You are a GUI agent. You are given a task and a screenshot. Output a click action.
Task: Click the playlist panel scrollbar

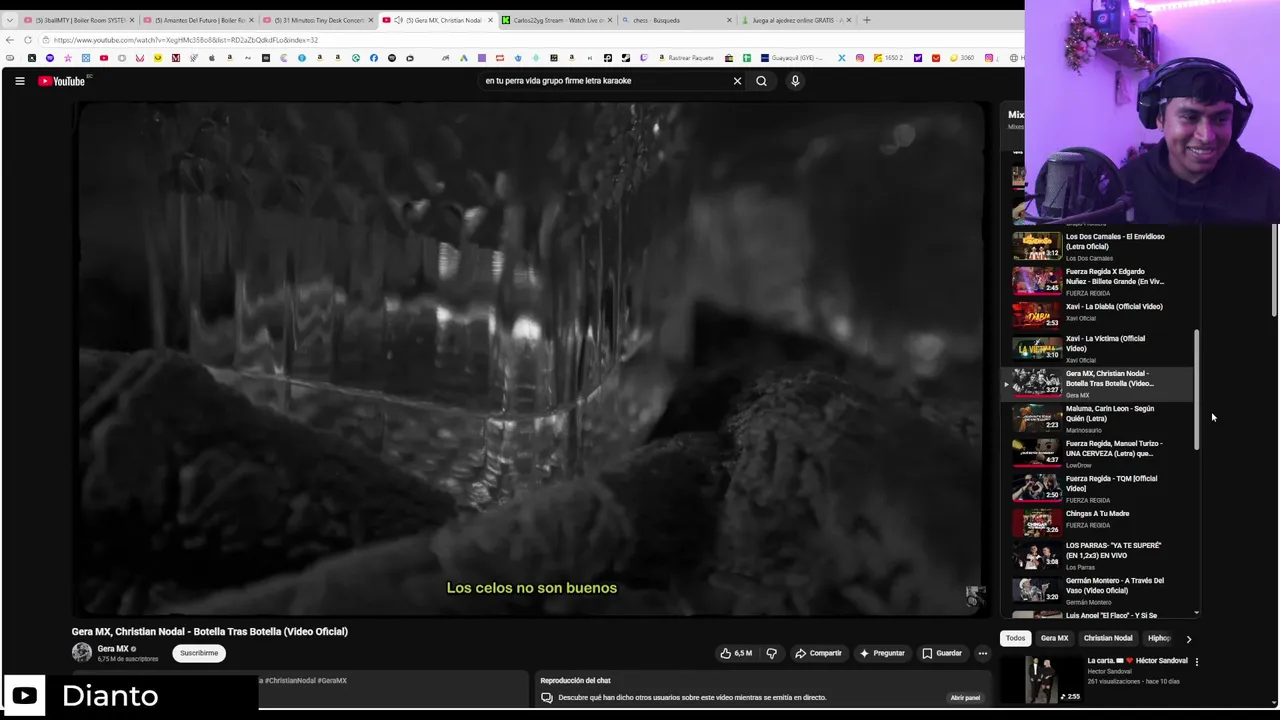[1196, 390]
